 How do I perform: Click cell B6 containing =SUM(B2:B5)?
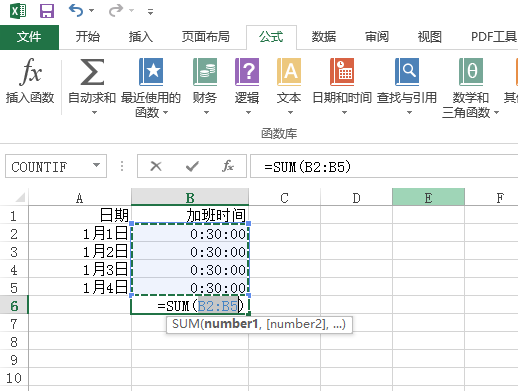tap(190, 306)
